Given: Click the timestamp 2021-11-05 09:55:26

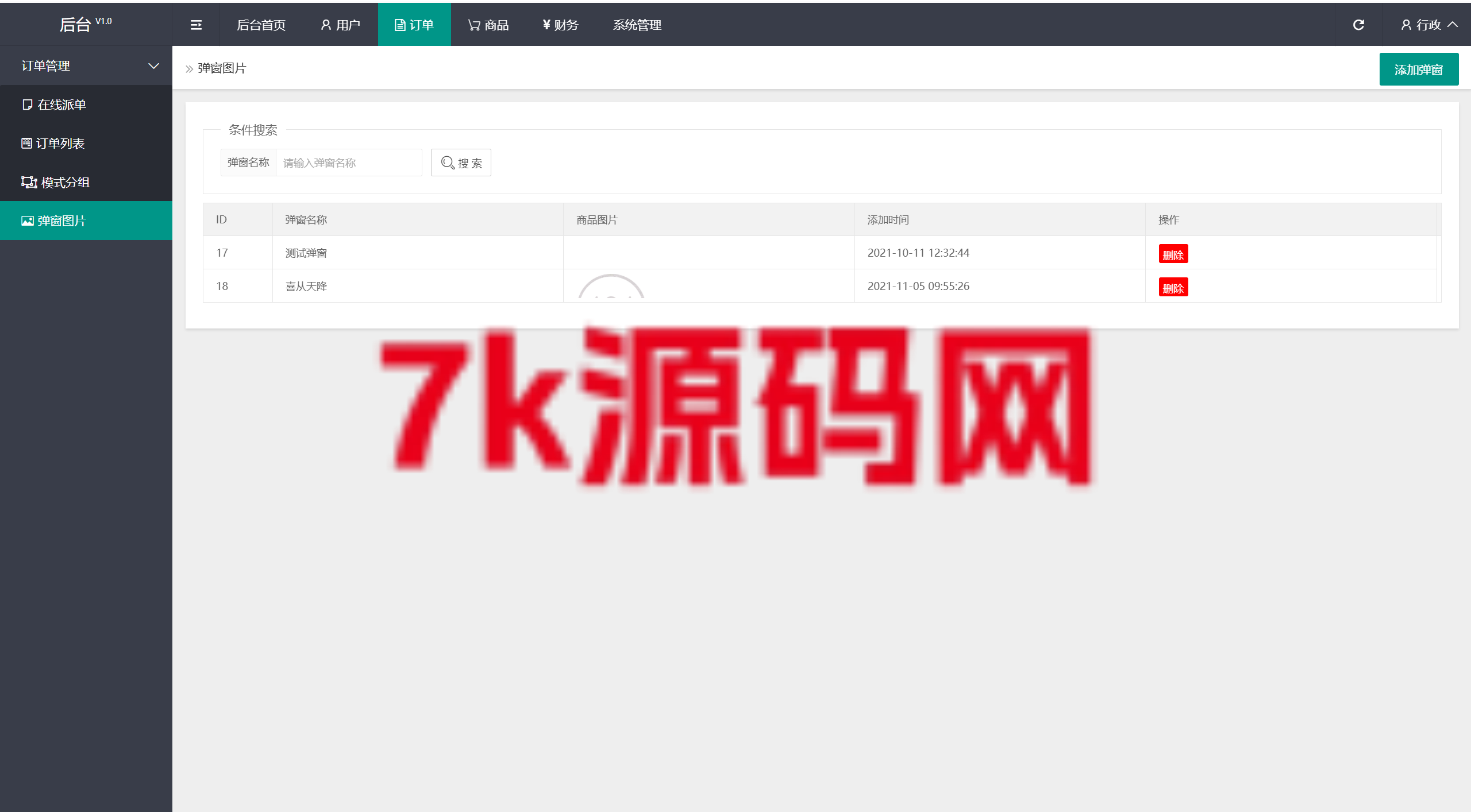Looking at the screenshot, I should (x=918, y=286).
